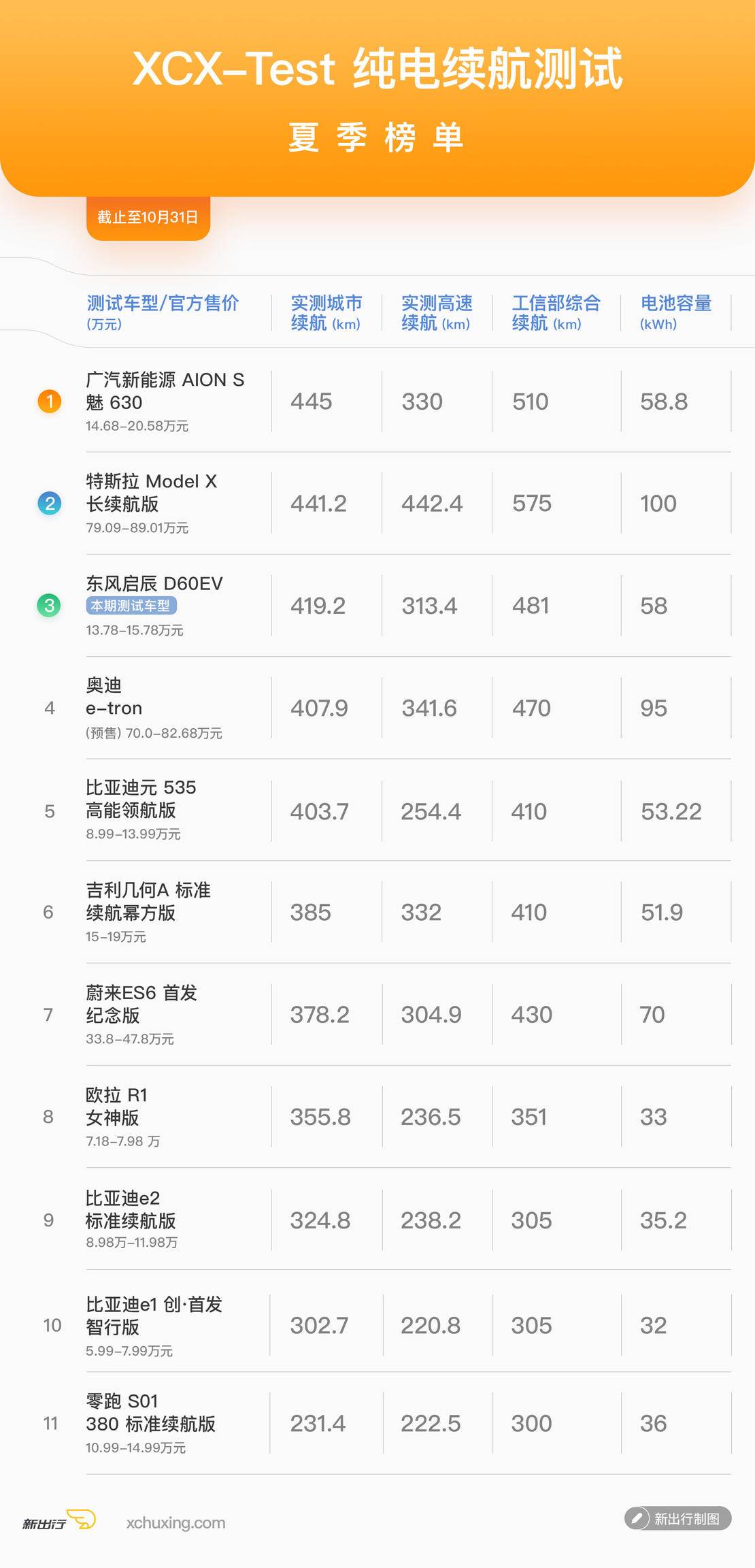Click the 截止至10月31日 date label
The height and width of the screenshot is (1568, 755).
[x=148, y=218]
